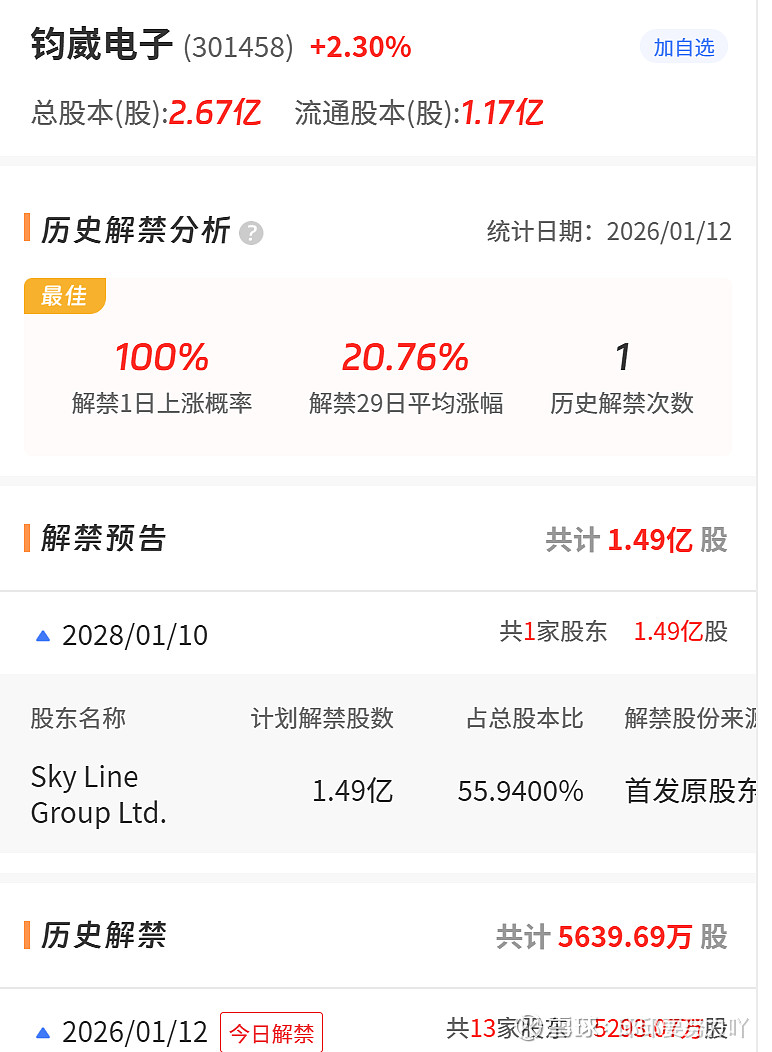Click the 最佳 orange badge
This screenshot has height=1052, width=772.
[64, 296]
